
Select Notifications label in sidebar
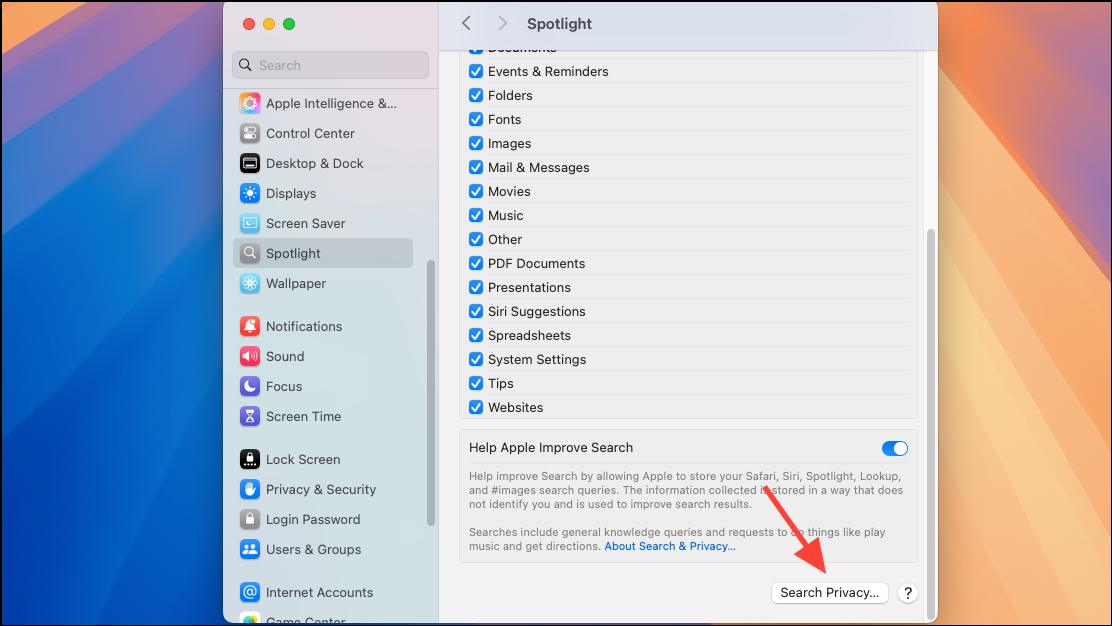(304, 326)
